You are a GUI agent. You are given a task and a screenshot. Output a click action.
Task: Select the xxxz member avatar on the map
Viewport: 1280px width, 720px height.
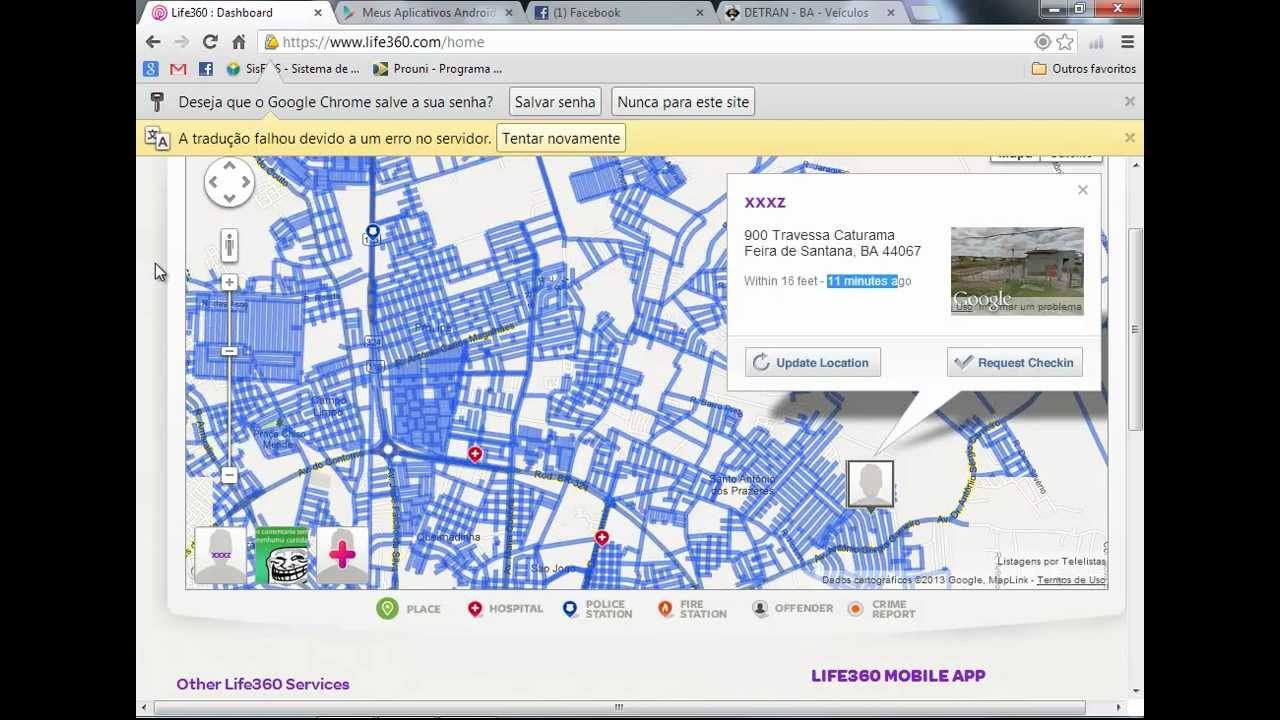click(870, 485)
